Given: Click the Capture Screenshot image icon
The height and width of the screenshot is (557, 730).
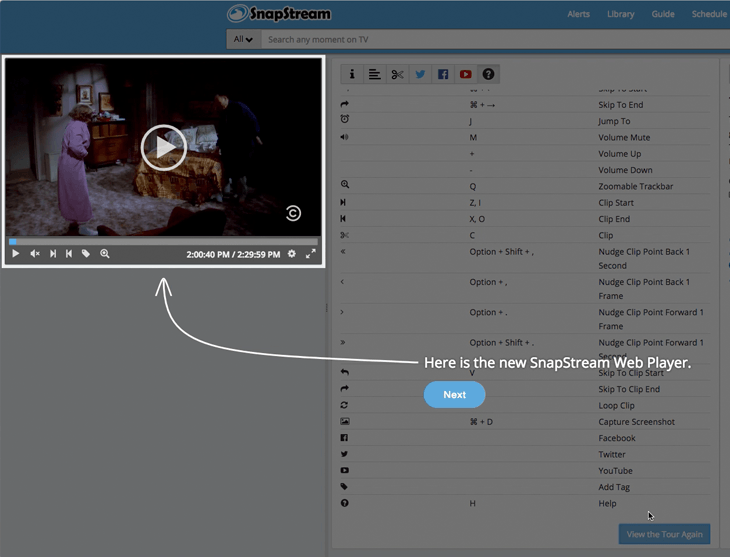Looking at the screenshot, I should (345, 421).
